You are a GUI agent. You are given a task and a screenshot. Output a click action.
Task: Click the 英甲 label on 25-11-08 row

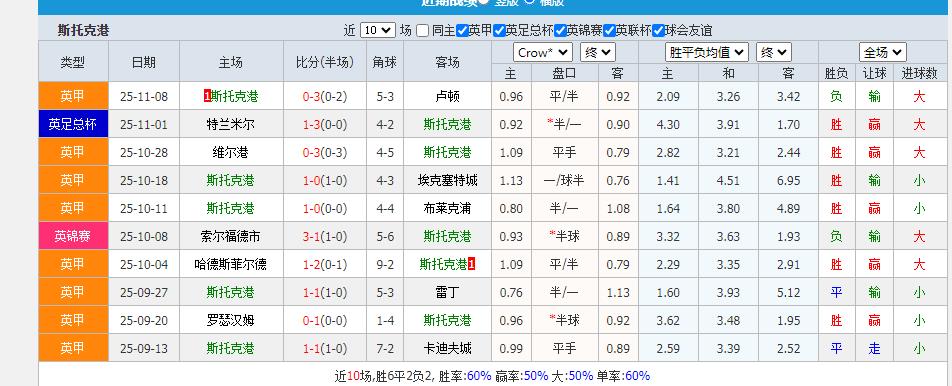click(x=73, y=96)
